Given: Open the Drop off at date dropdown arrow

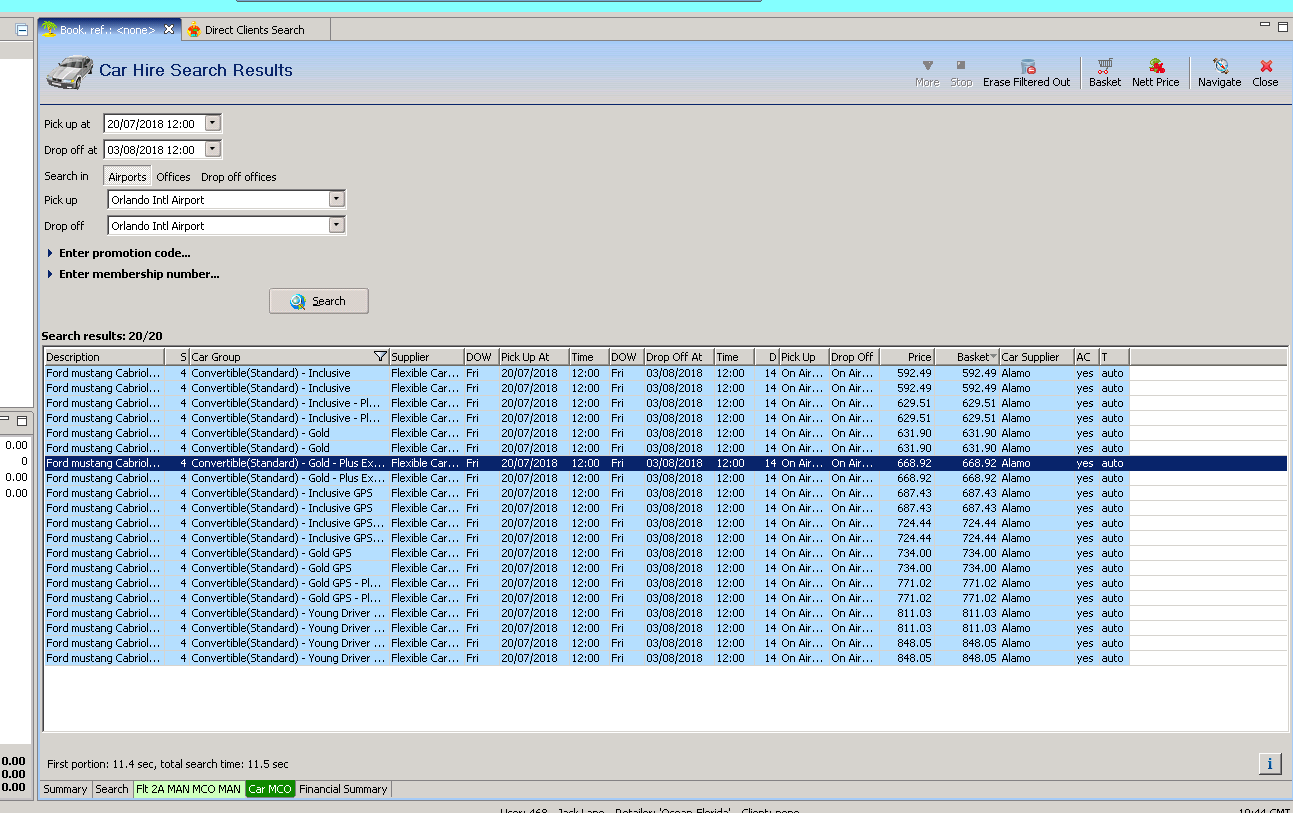Looking at the screenshot, I should click(212, 149).
